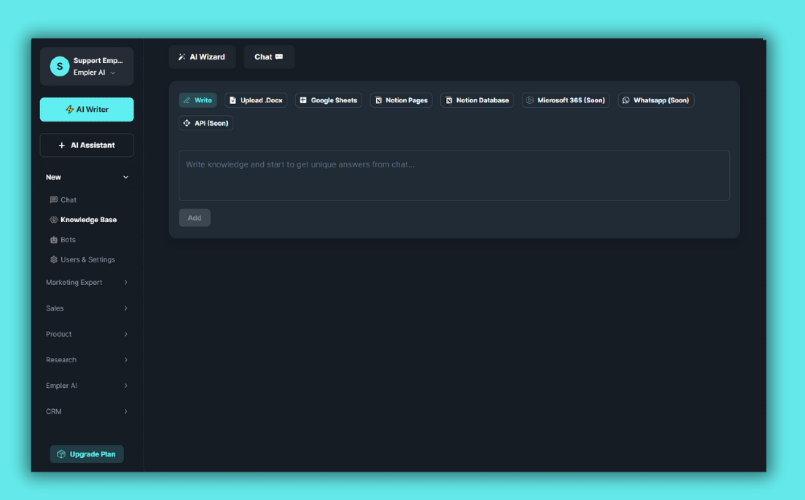
Task: Click the lightning bolt icon on AI Writer
Action: pos(69,109)
